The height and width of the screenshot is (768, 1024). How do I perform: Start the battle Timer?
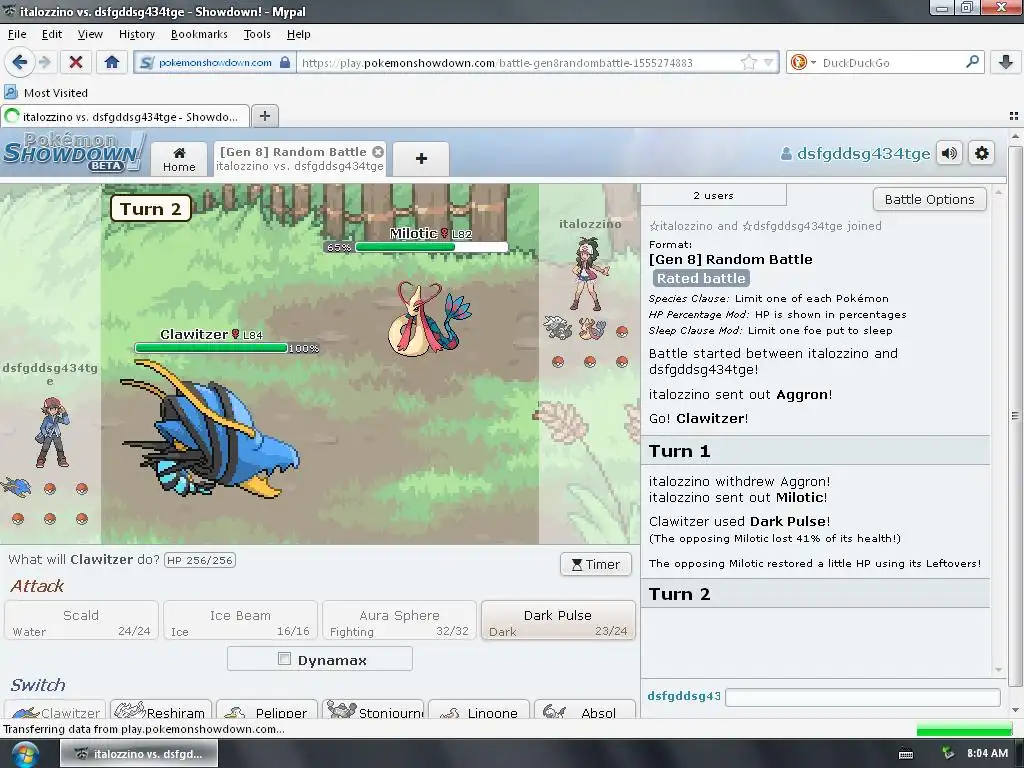(x=596, y=564)
